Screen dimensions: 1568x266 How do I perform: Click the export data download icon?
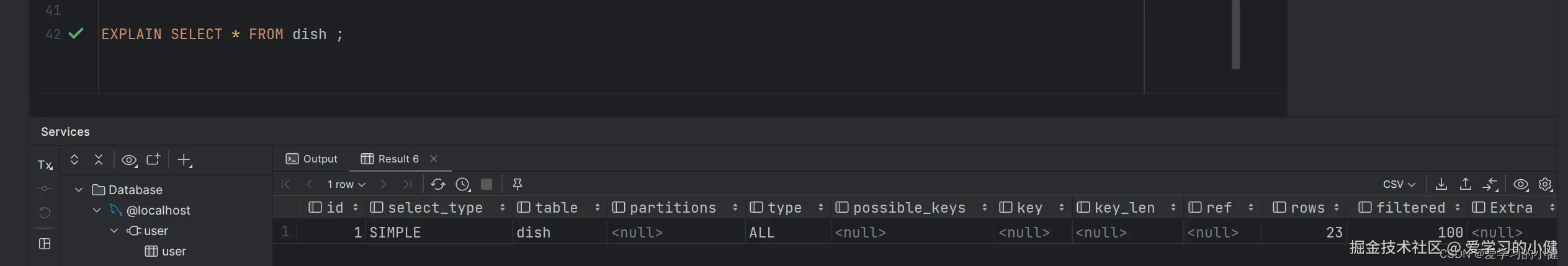(1441, 184)
